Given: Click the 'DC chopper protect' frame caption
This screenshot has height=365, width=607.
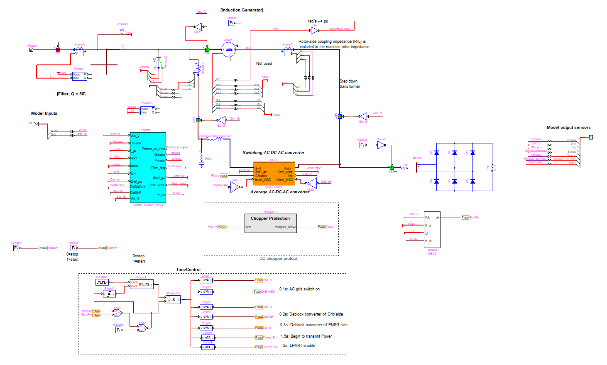Looking at the screenshot, I should [278, 259].
